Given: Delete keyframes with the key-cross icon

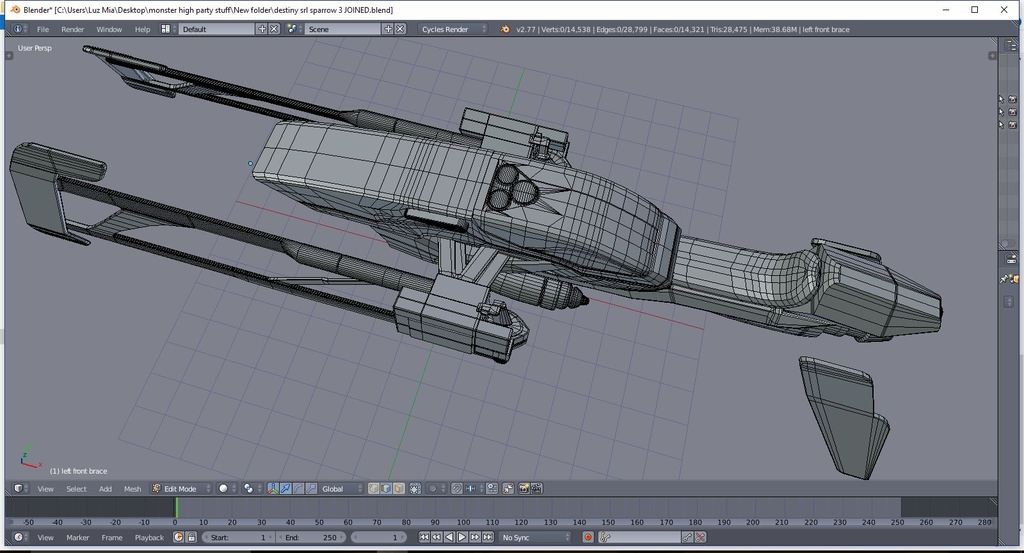Looking at the screenshot, I should click(x=700, y=537).
